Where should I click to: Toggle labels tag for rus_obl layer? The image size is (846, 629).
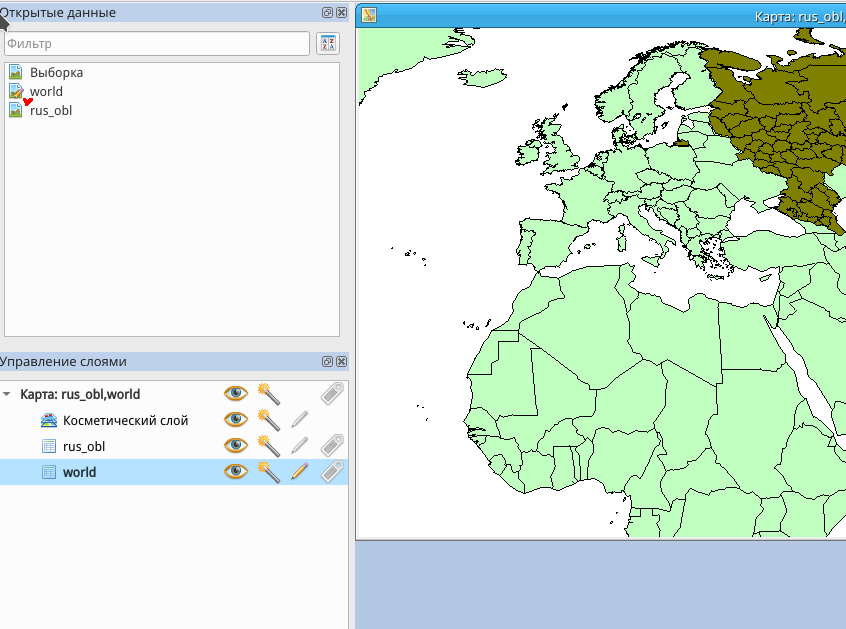[x=332, y=446]
